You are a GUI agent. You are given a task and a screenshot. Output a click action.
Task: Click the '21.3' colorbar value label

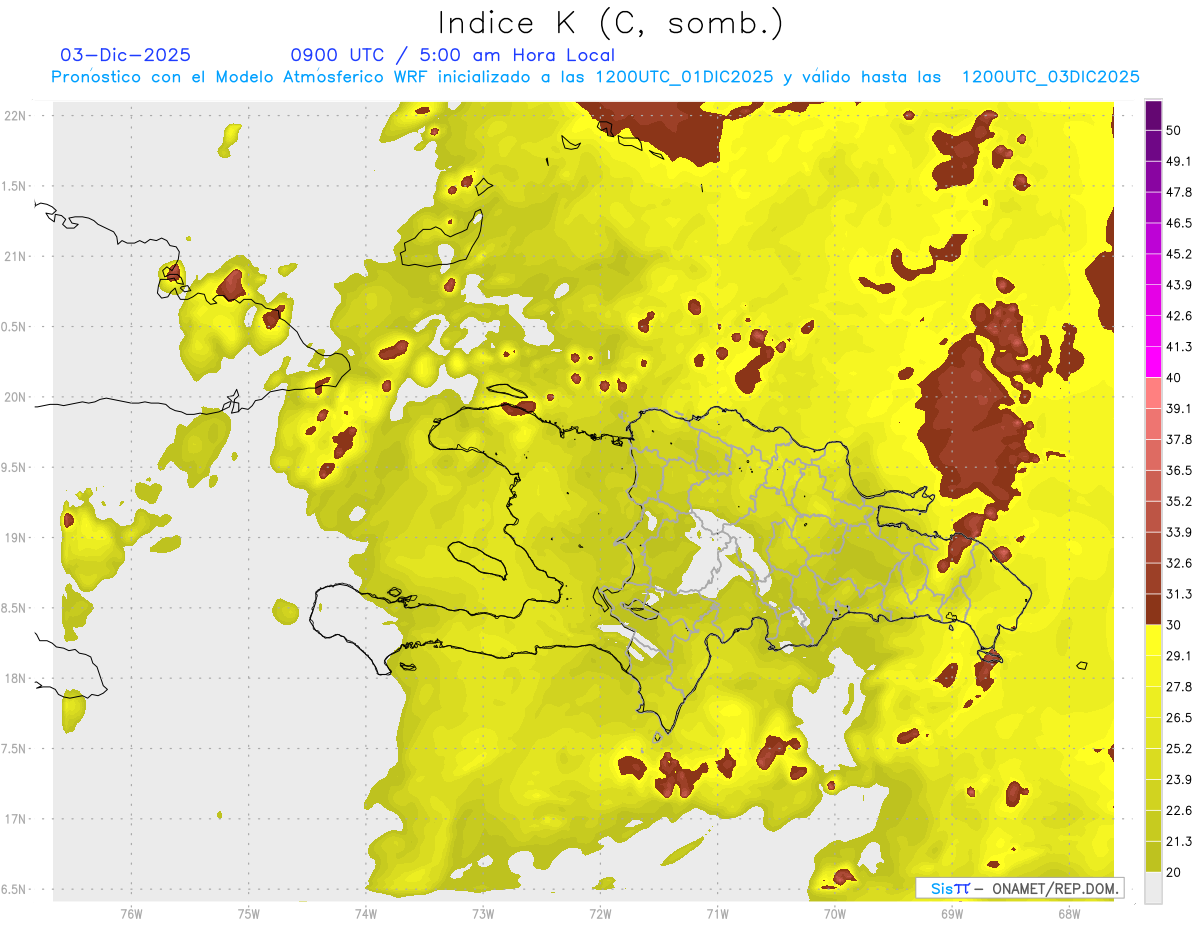[x=1179, y=842]
